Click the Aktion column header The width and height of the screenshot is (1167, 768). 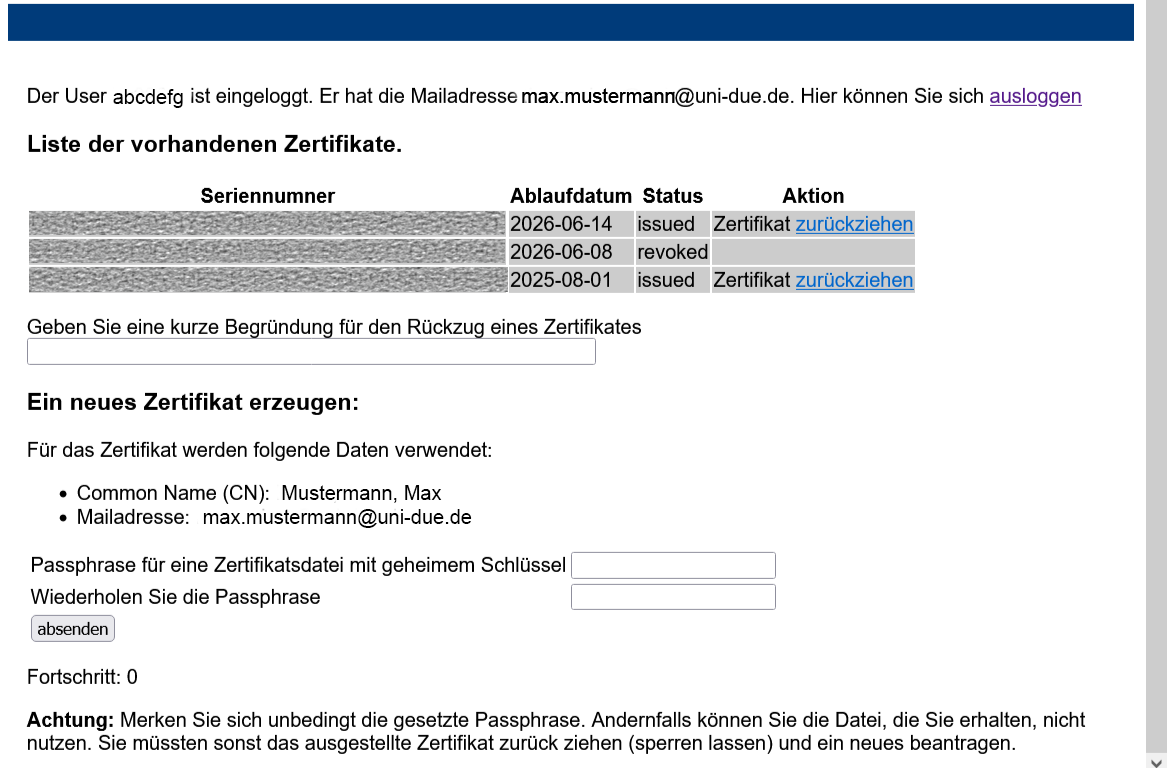(813, 196)
